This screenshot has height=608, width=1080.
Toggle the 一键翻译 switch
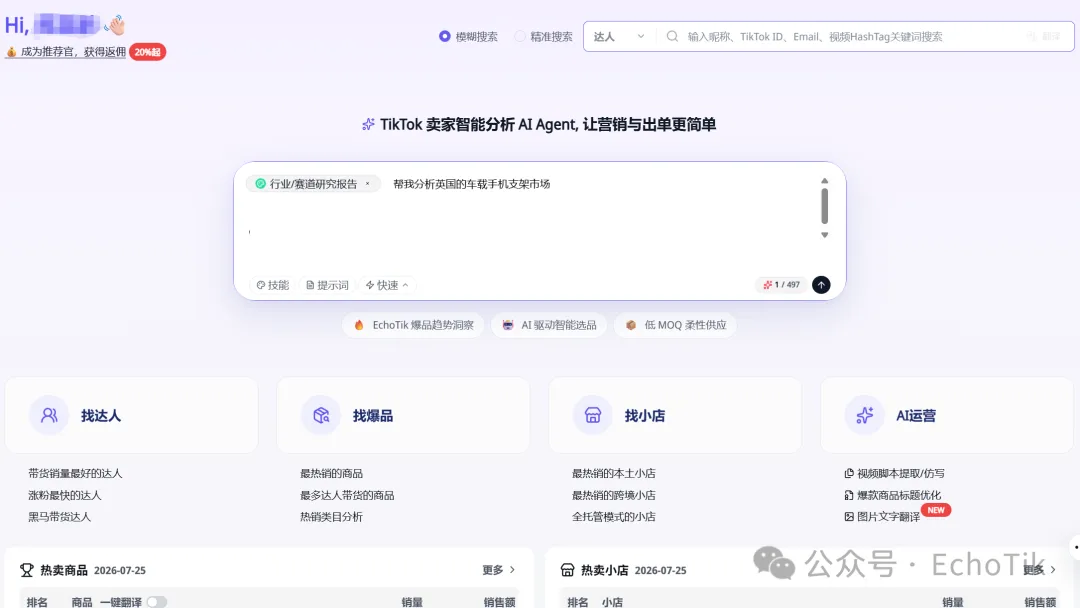tap(156, 602)
